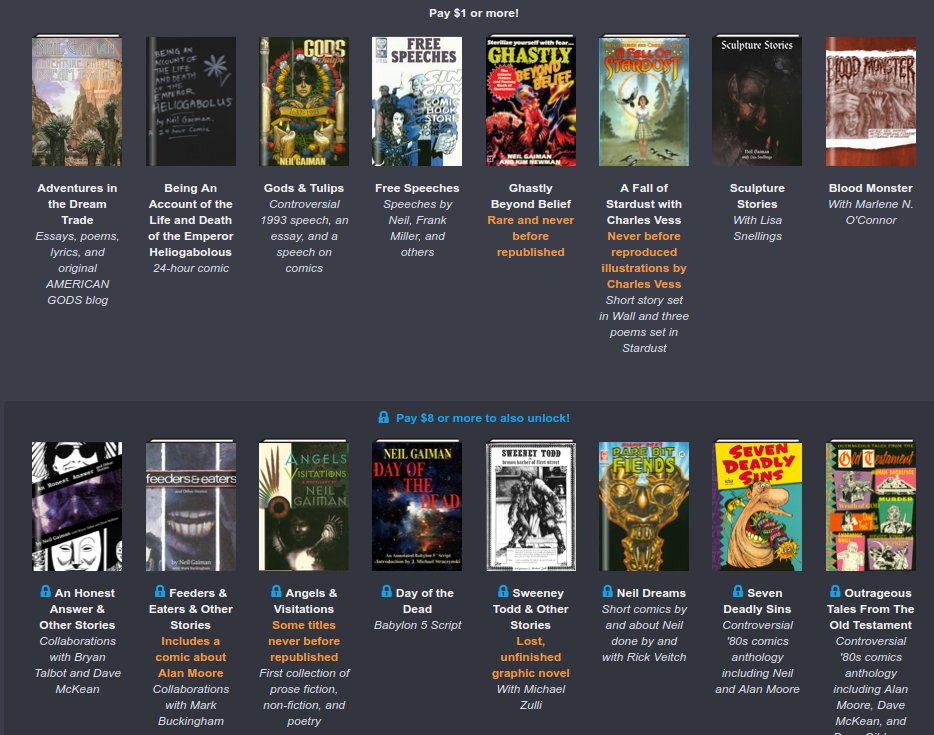Click lock icon beside Angels & Visitations
This screenshot has width=934, height=735.
[x=276, y=591]
